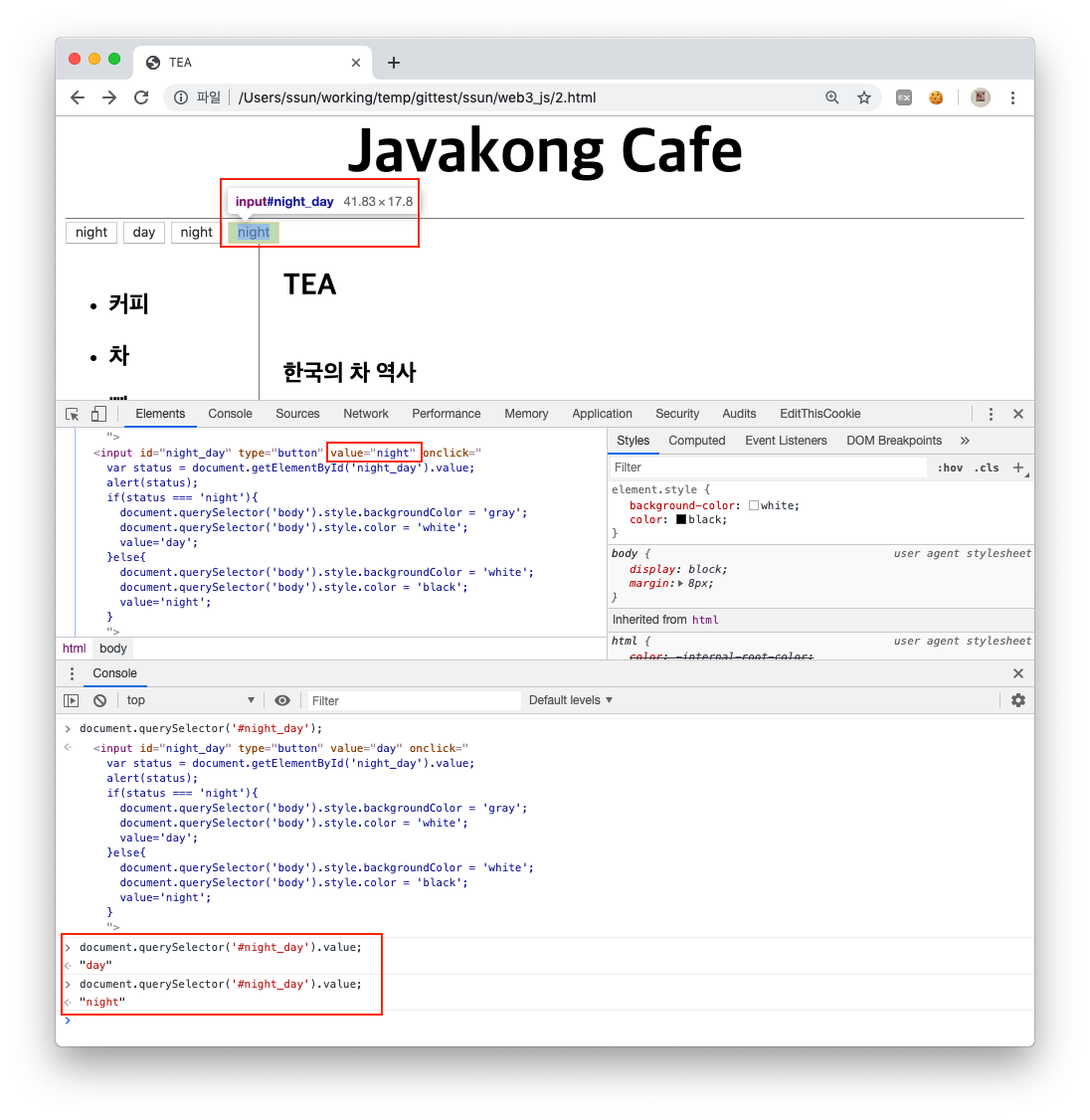Switch to the Elements tab

click(160, 415)
